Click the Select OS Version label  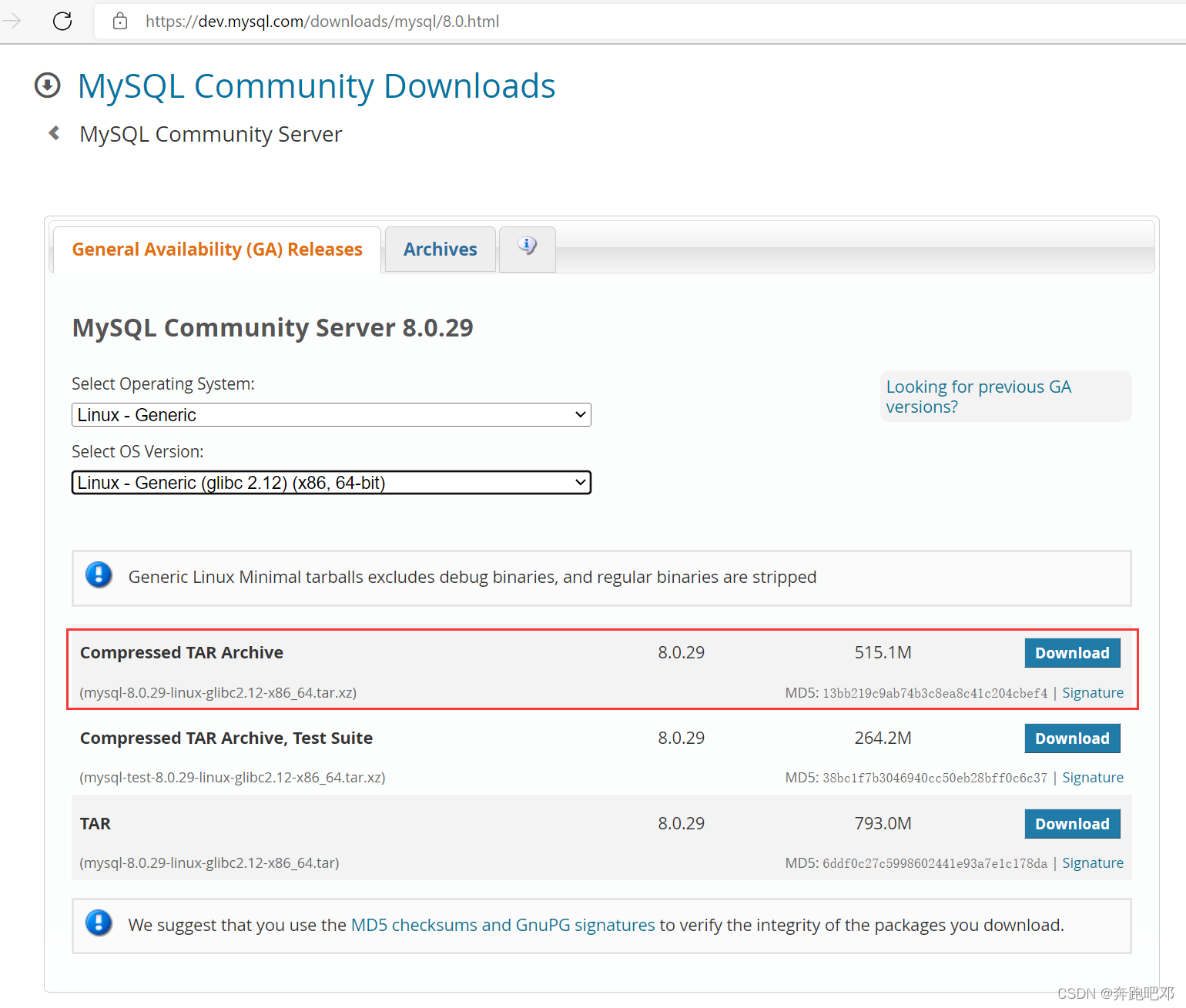point(138,451)
